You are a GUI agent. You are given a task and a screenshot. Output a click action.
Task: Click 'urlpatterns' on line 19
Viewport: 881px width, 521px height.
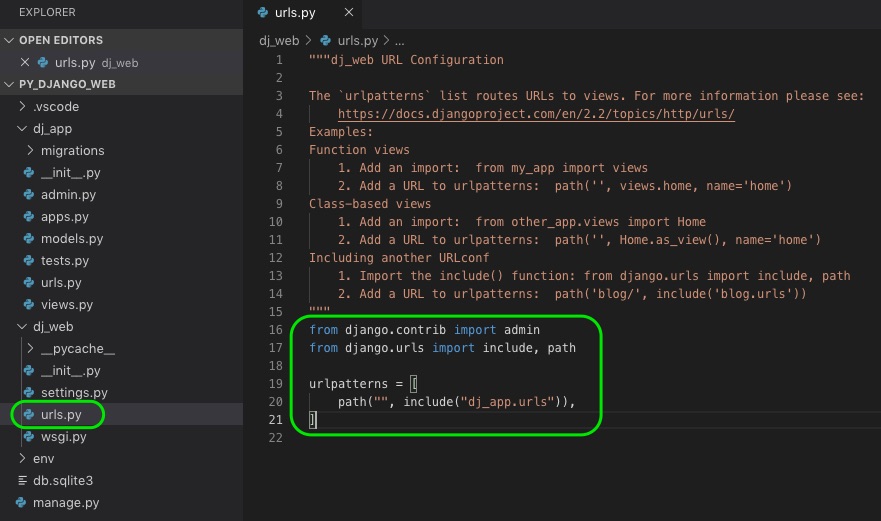tap(348, 384)
